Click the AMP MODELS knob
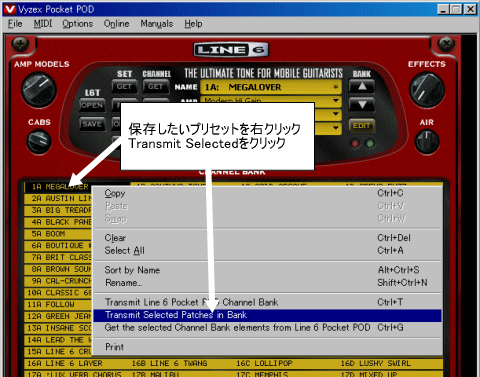Viewport: 480px width, 377px height. click(x=39, y=89)
